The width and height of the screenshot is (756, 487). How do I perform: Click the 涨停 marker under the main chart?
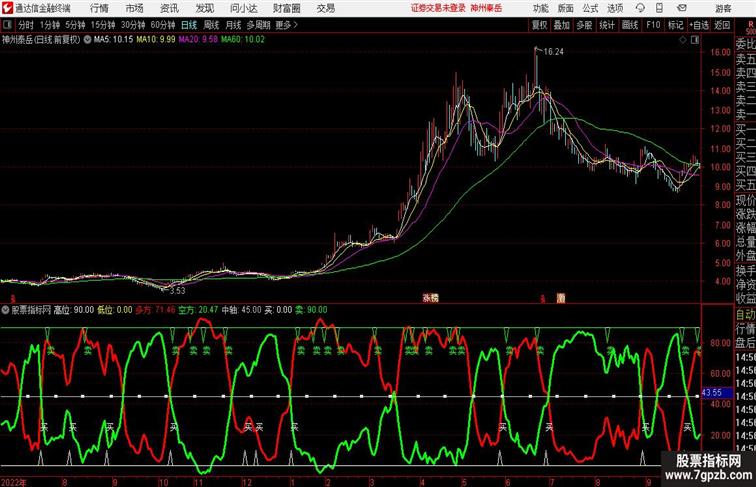(x=431, y=298)
